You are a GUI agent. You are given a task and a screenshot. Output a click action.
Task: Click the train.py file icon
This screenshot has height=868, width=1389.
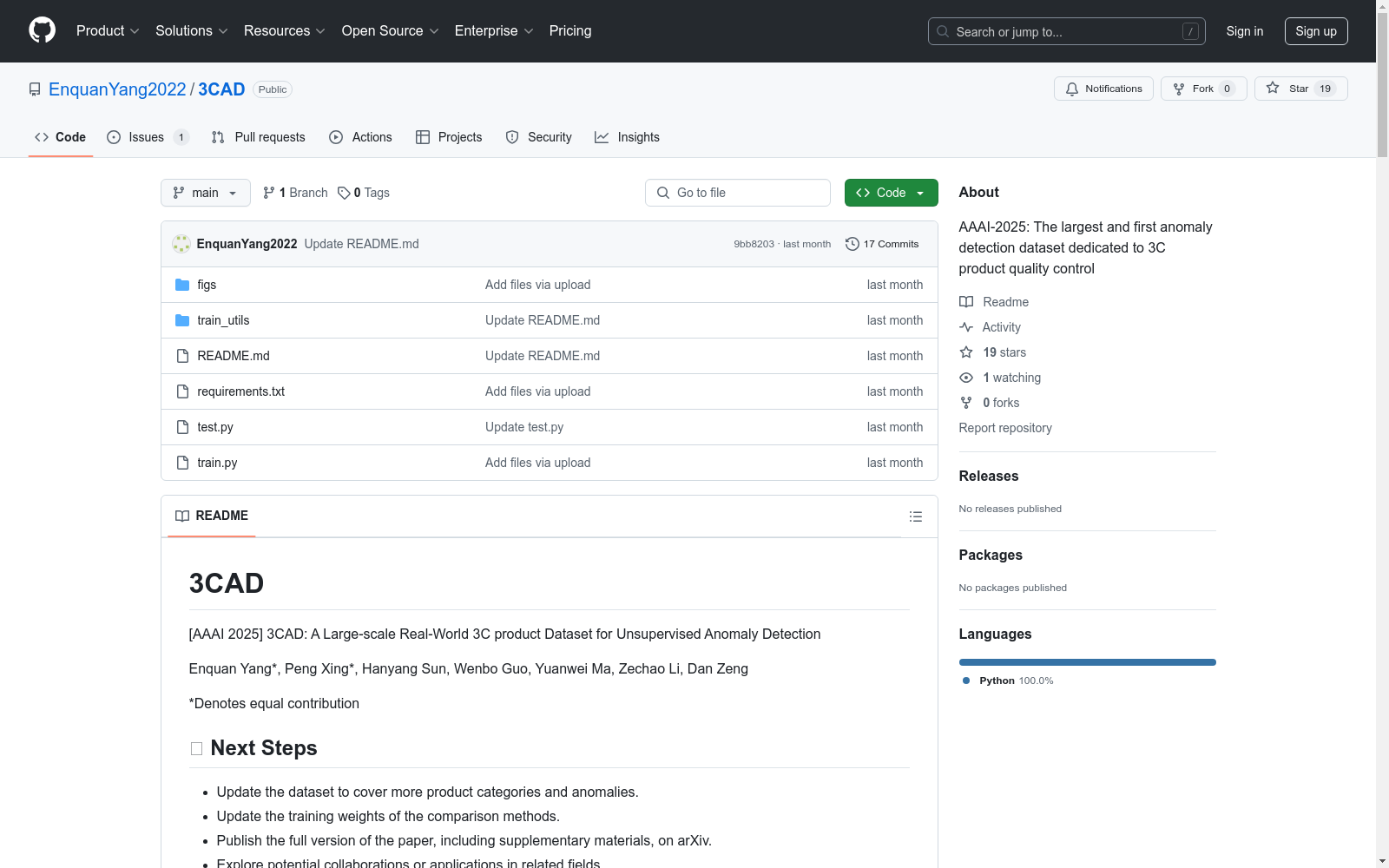coord(182,463)
